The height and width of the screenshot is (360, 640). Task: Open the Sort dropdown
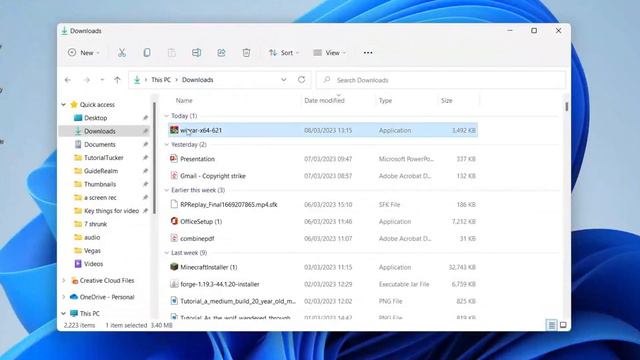click(284, 53)
